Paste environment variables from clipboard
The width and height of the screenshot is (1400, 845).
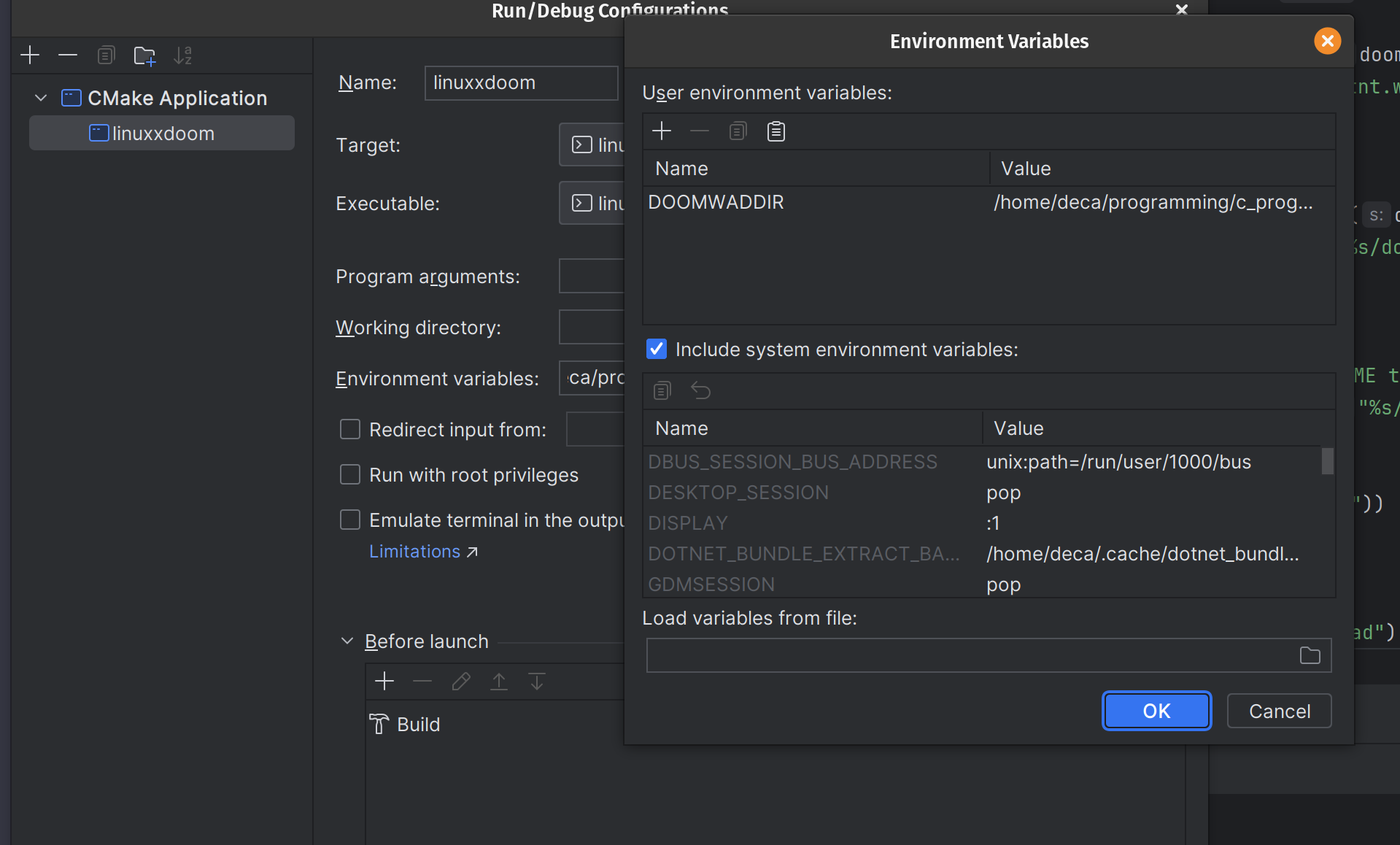tap(776, 131)
